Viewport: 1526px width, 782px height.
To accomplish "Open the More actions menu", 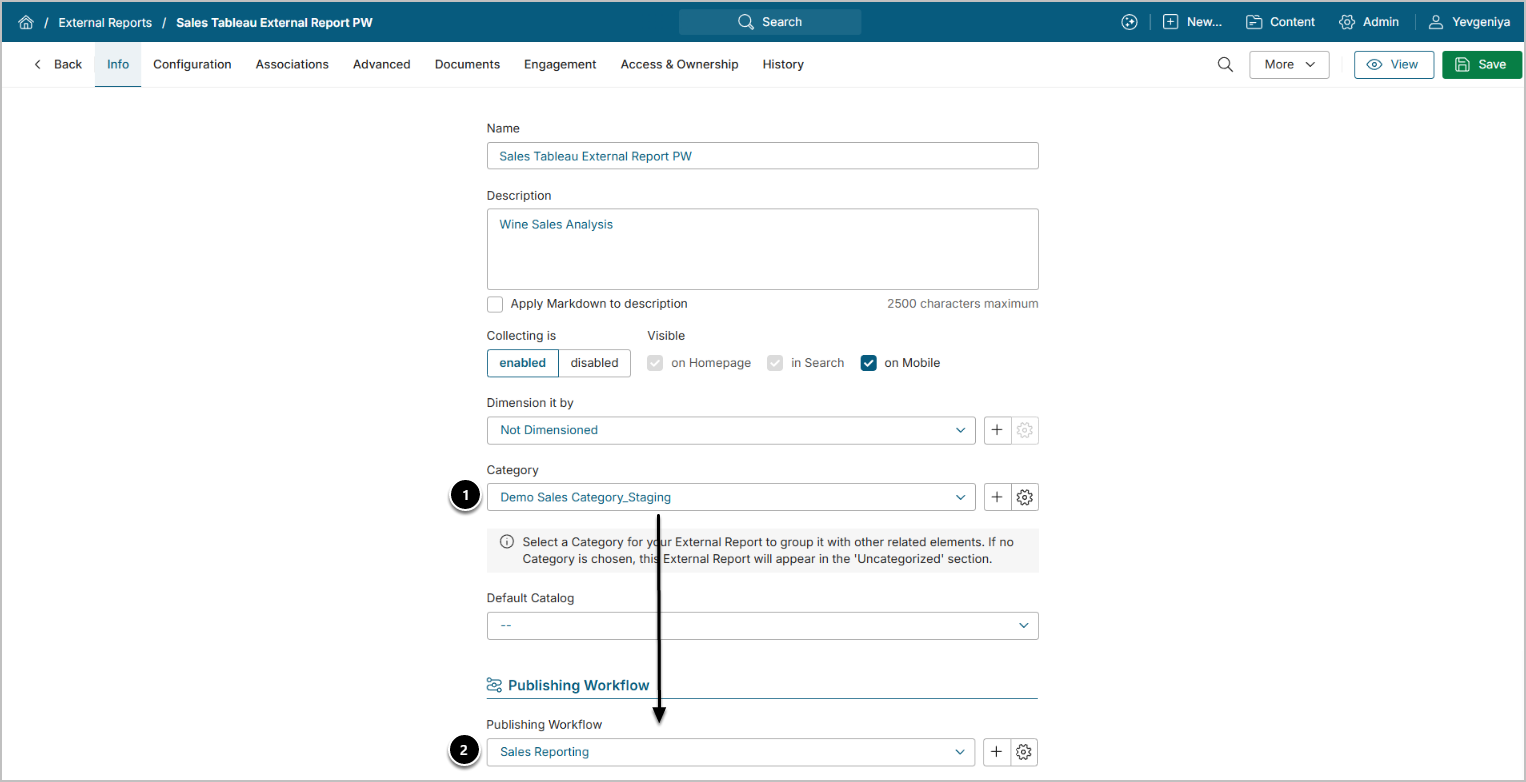I will click(x=1288, y=64).
